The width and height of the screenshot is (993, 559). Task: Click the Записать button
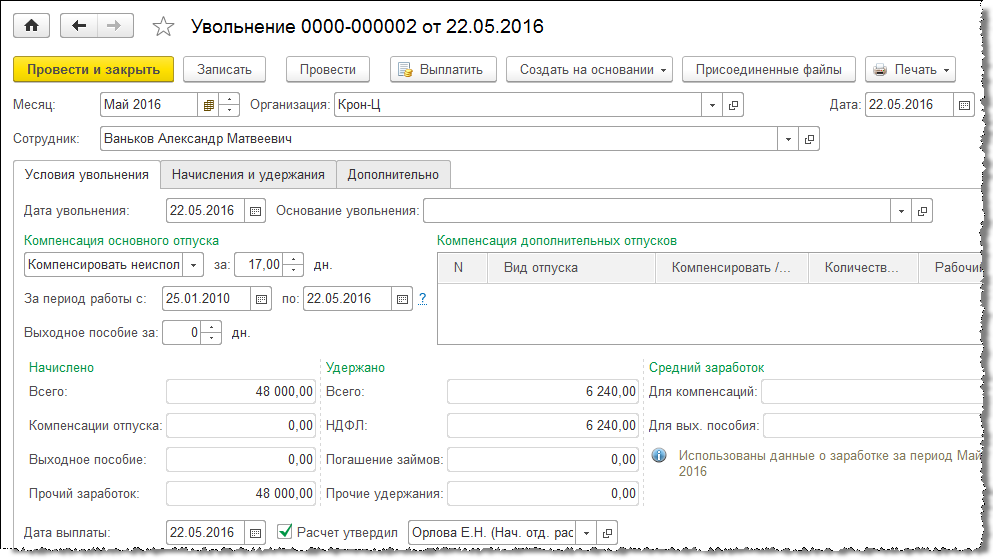[x=224, y=70]
